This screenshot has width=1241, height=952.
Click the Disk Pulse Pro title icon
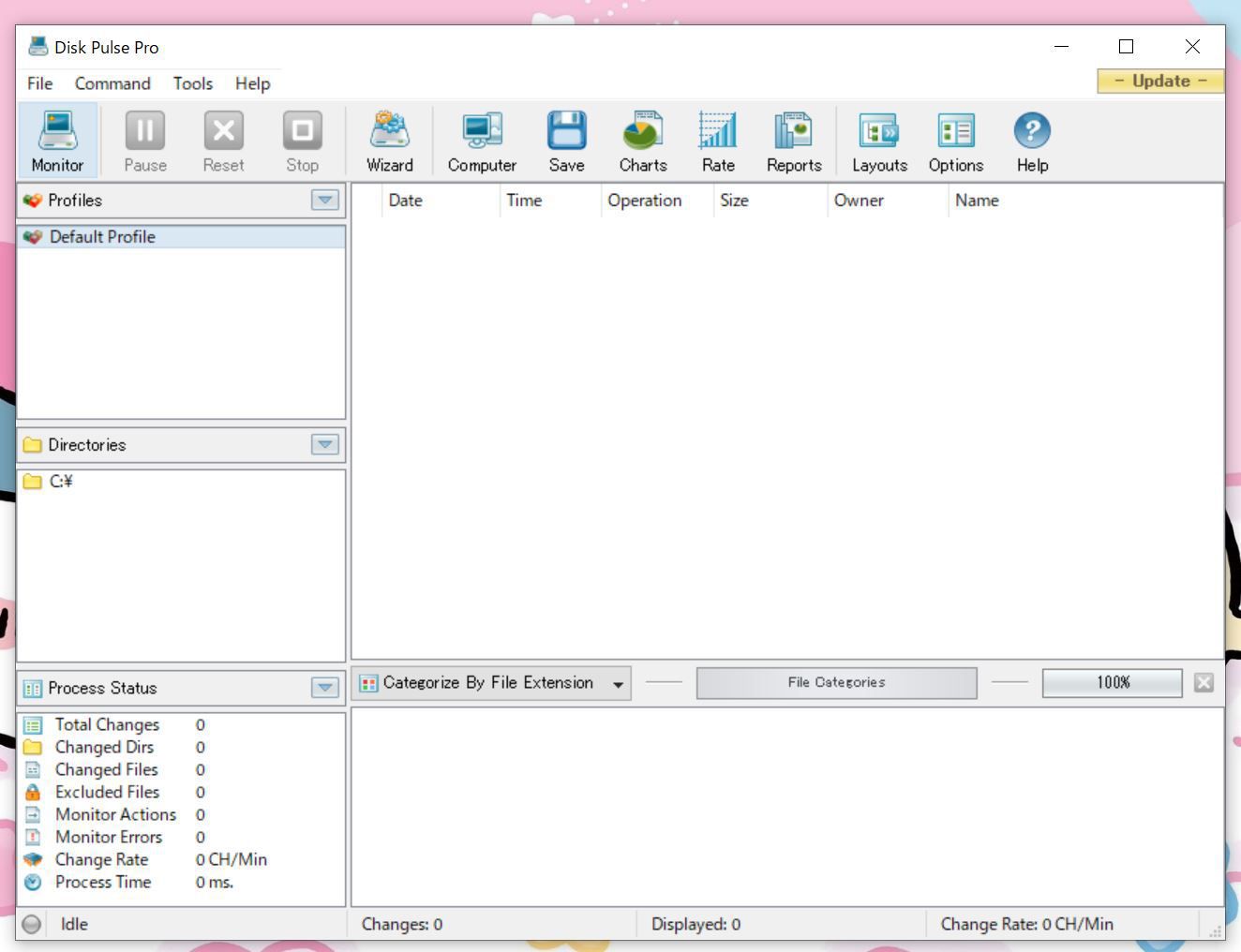pos(37,46)
